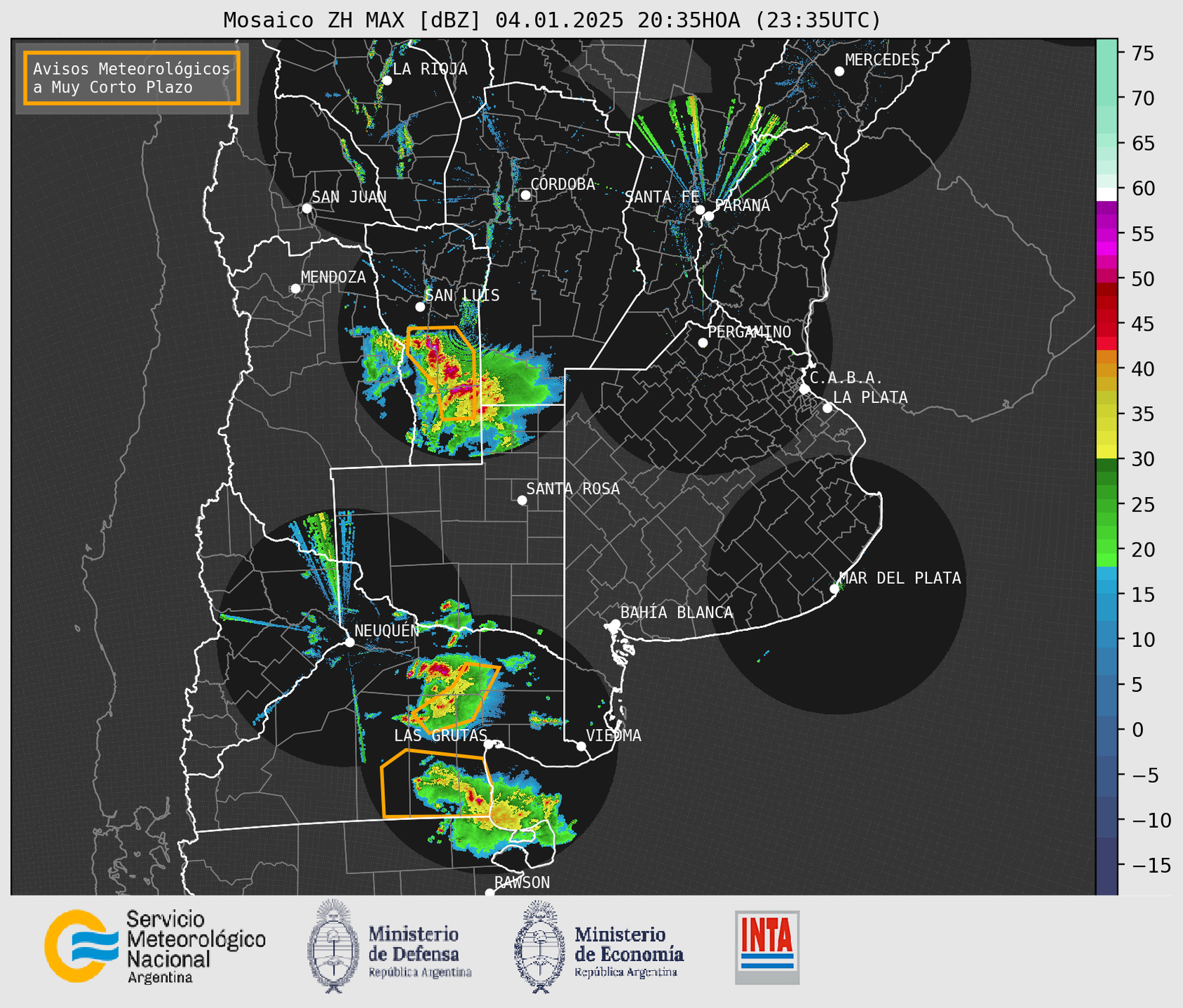This screenshot has height=1008, width=1183.
Task: Click the MERCEDES city marker dot
Action: [839, 71]
